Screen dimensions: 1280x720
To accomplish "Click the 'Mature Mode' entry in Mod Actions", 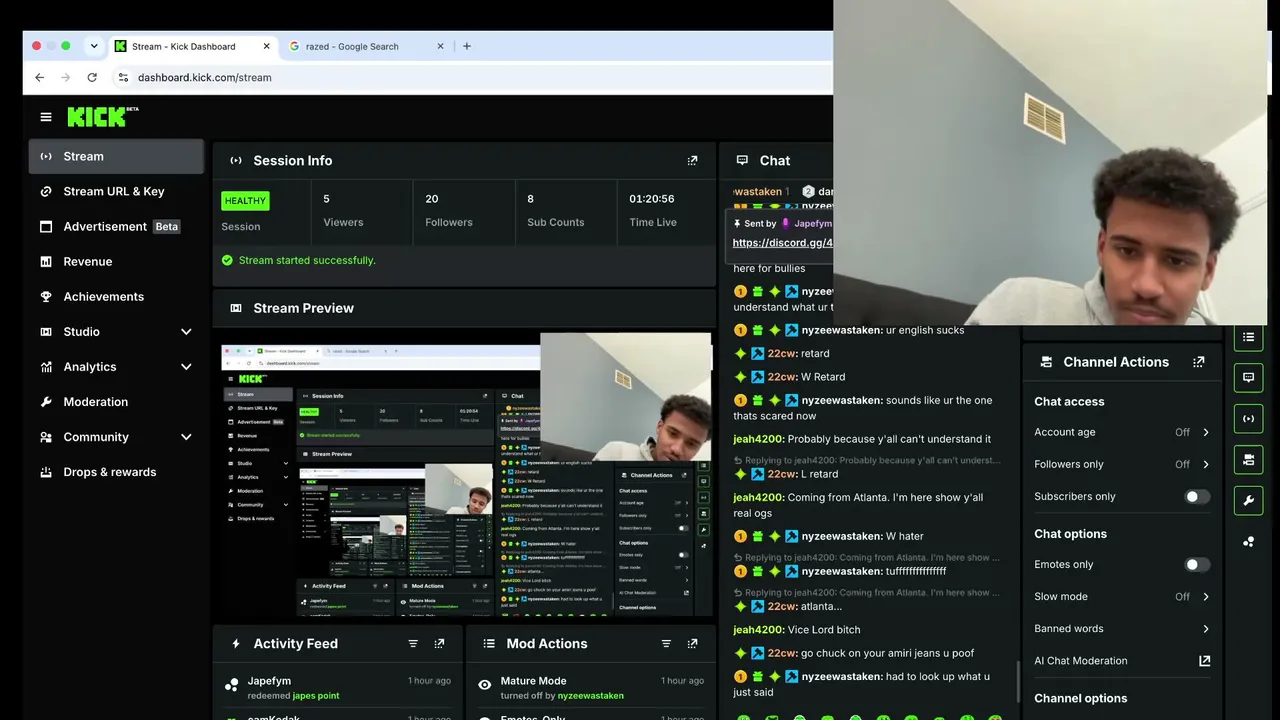I will point(533,681).
